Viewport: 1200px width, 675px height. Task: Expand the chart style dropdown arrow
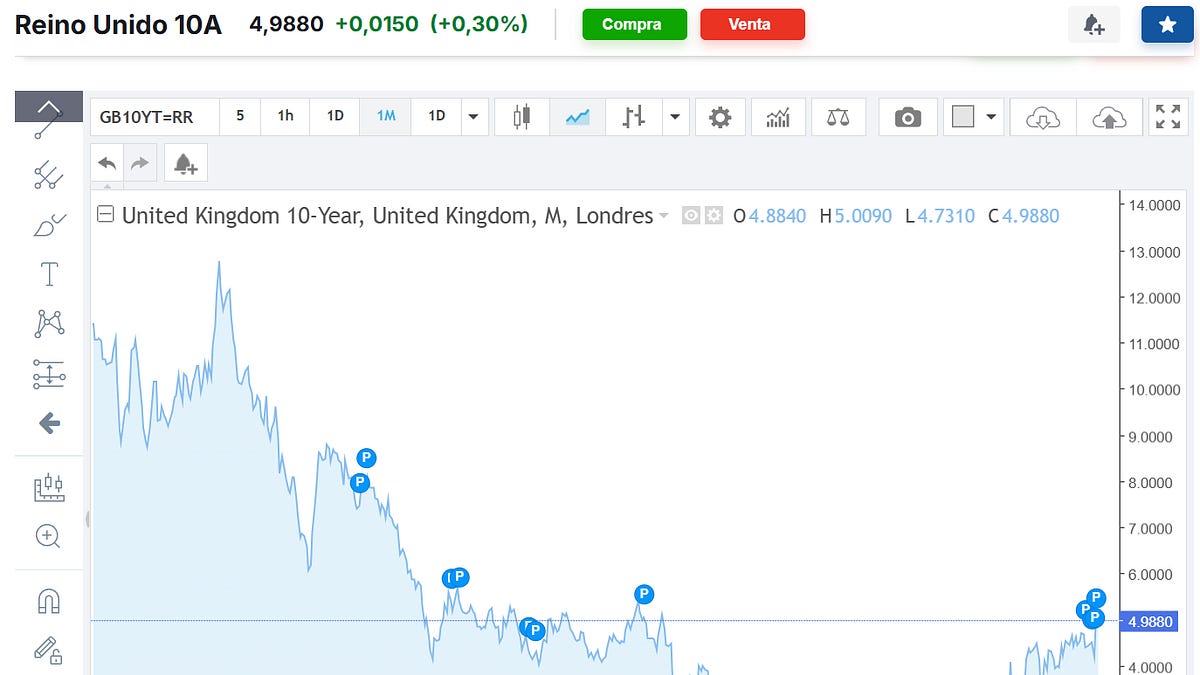click(x=675, y=117)
